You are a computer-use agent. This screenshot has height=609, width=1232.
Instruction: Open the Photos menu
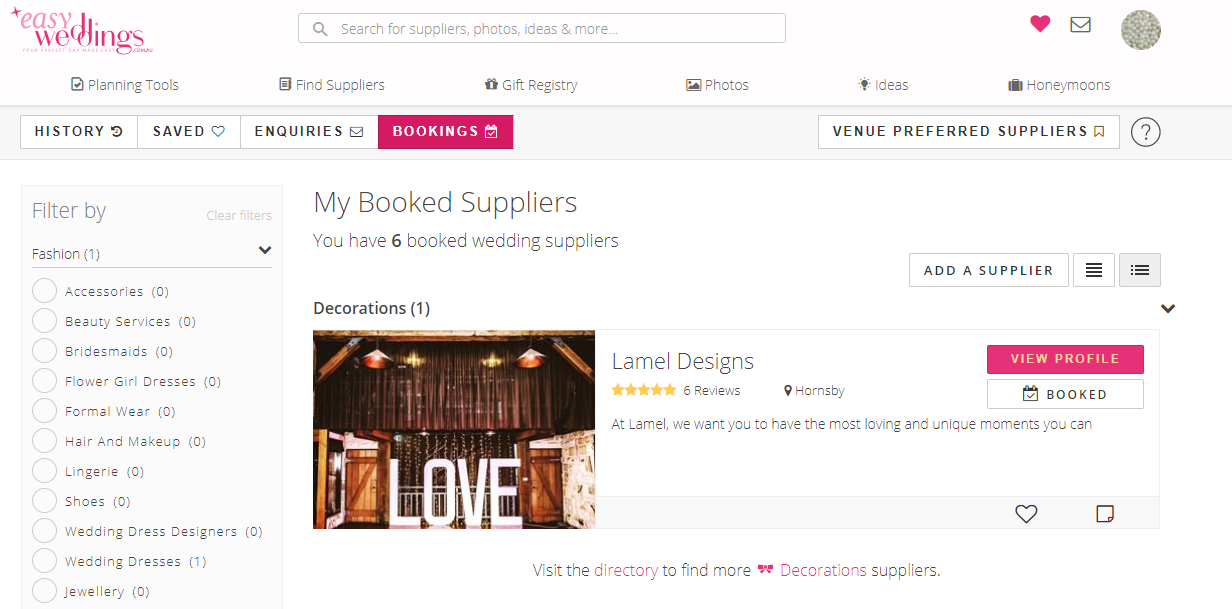click(717, 85)
